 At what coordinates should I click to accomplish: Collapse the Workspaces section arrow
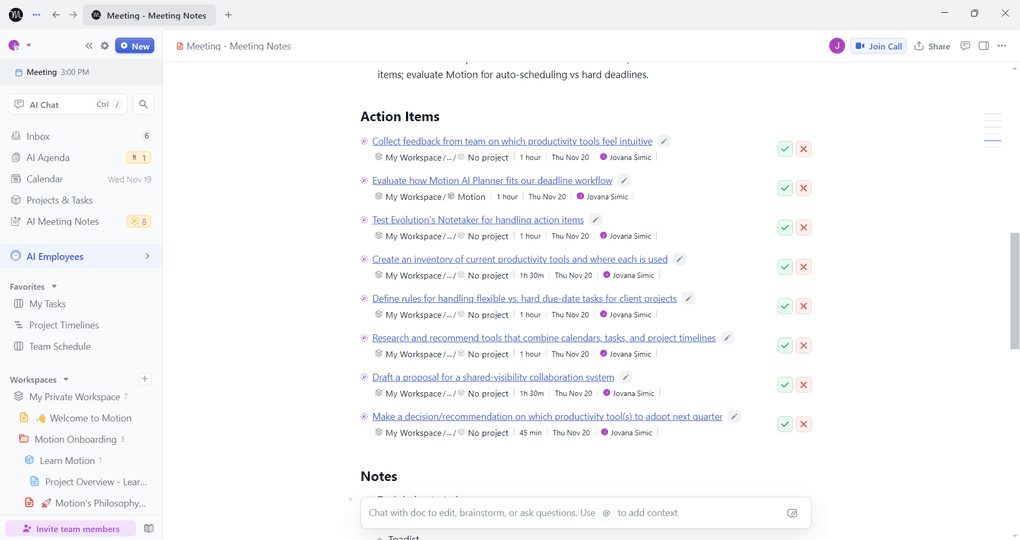coord(66,380)
